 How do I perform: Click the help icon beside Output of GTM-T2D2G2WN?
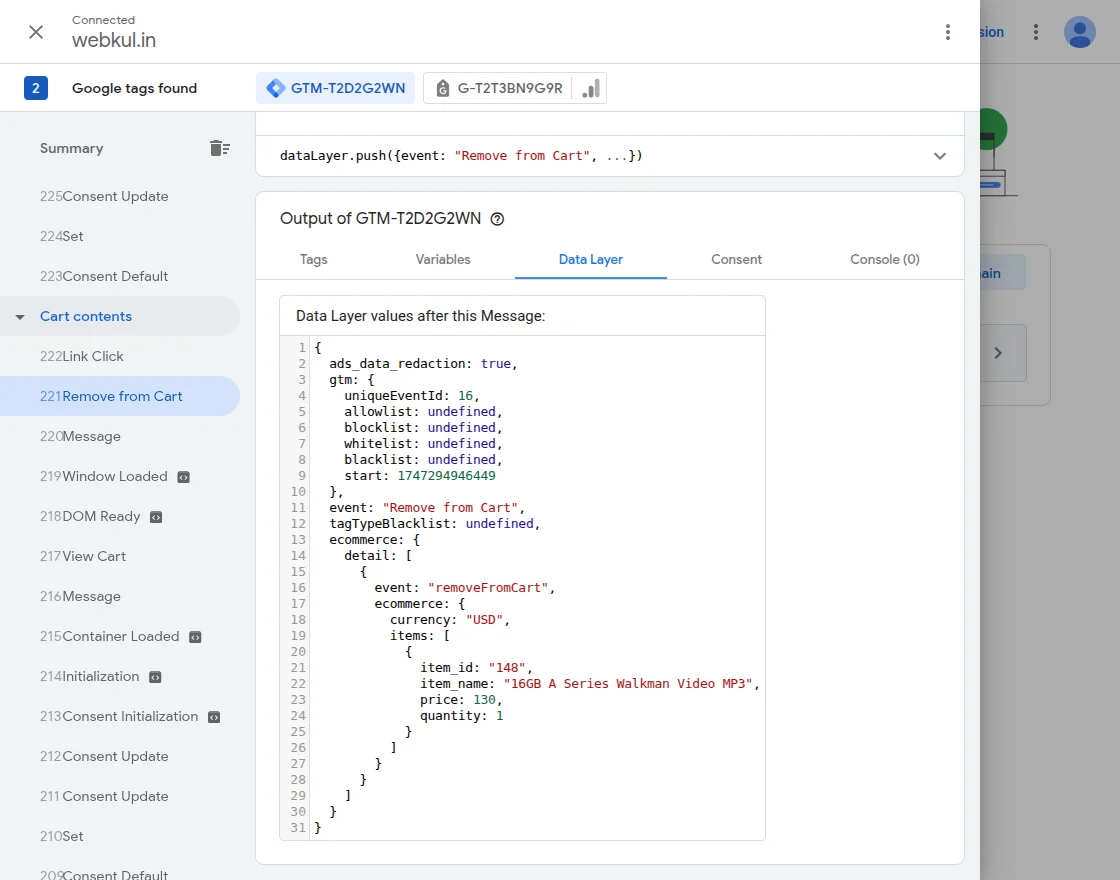point(497,219)
